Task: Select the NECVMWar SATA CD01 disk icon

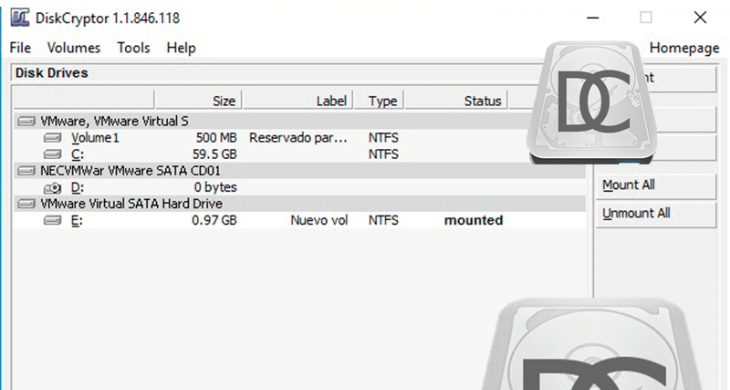Action: point(26,171)
